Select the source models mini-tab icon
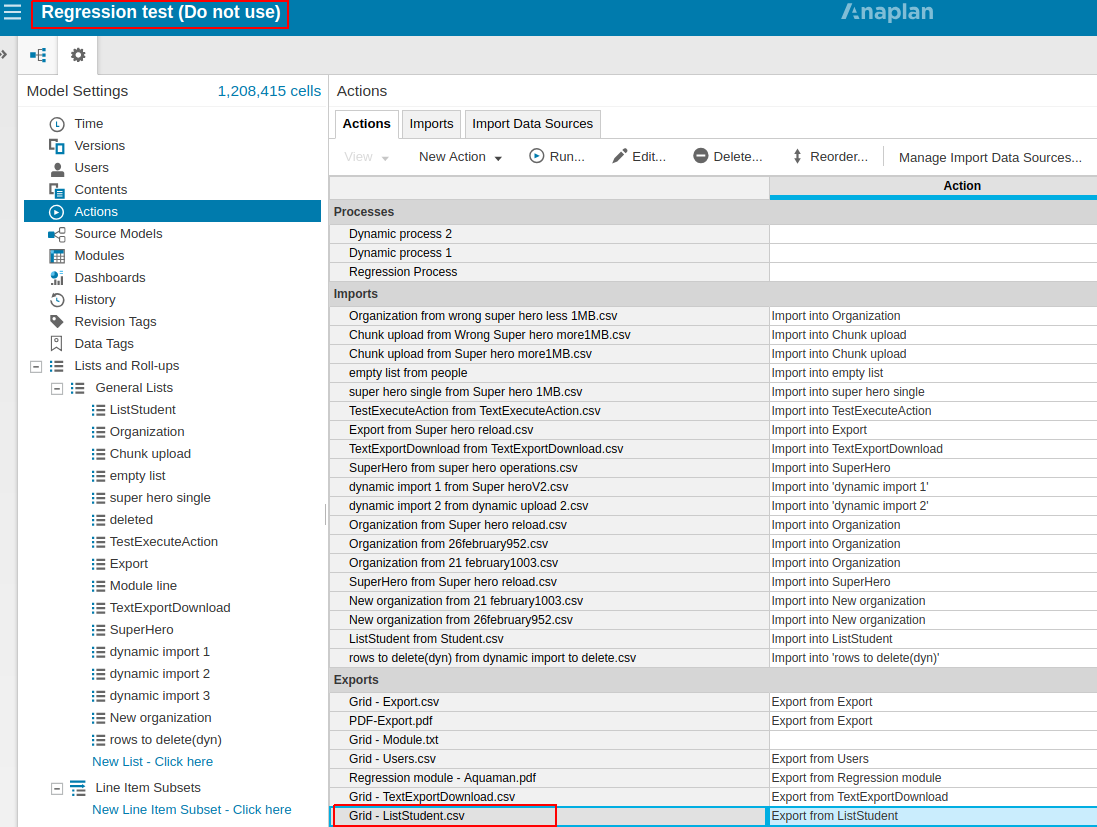 [37, 55]
